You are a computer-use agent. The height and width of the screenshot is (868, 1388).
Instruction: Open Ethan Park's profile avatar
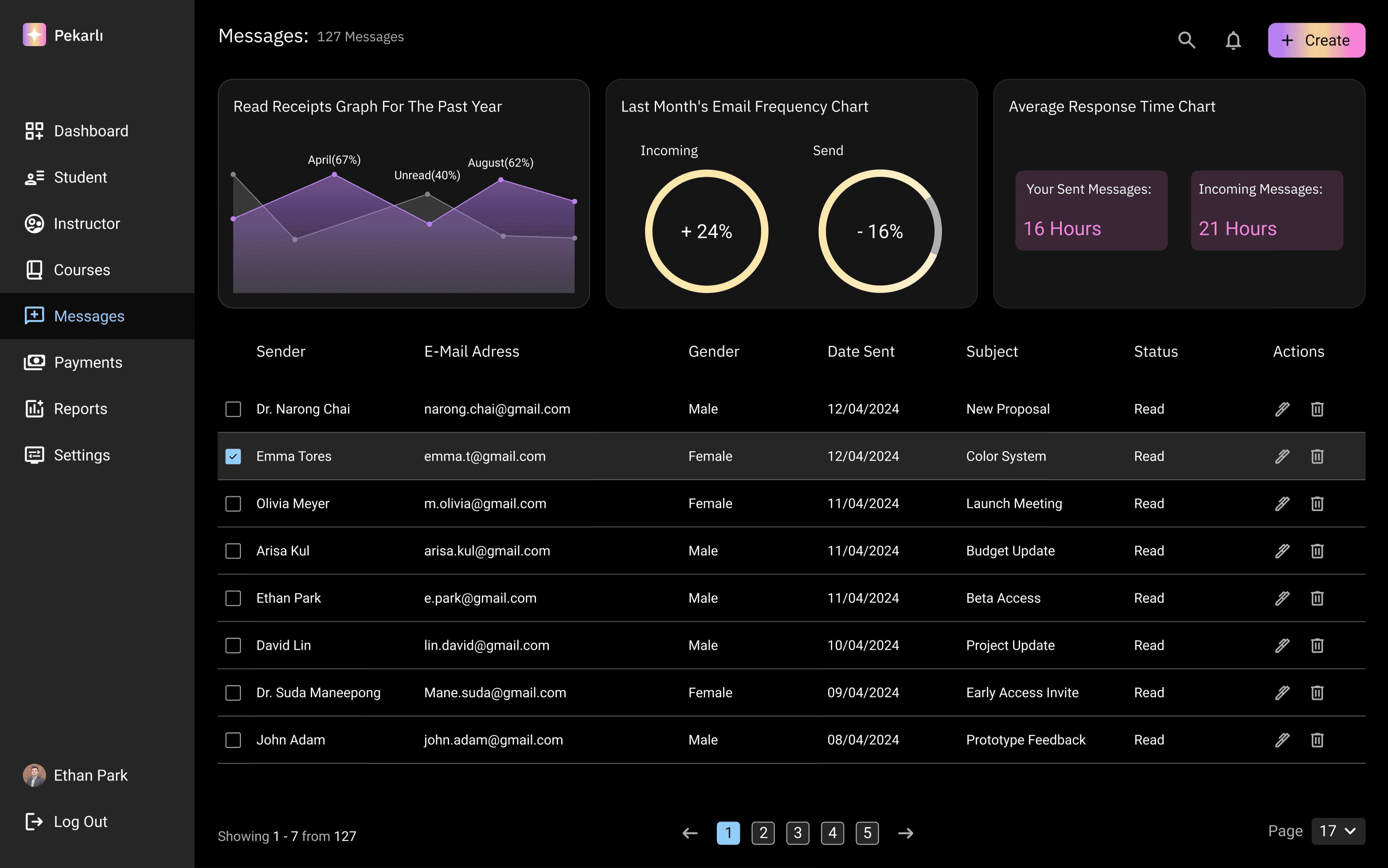click(34, 775)
